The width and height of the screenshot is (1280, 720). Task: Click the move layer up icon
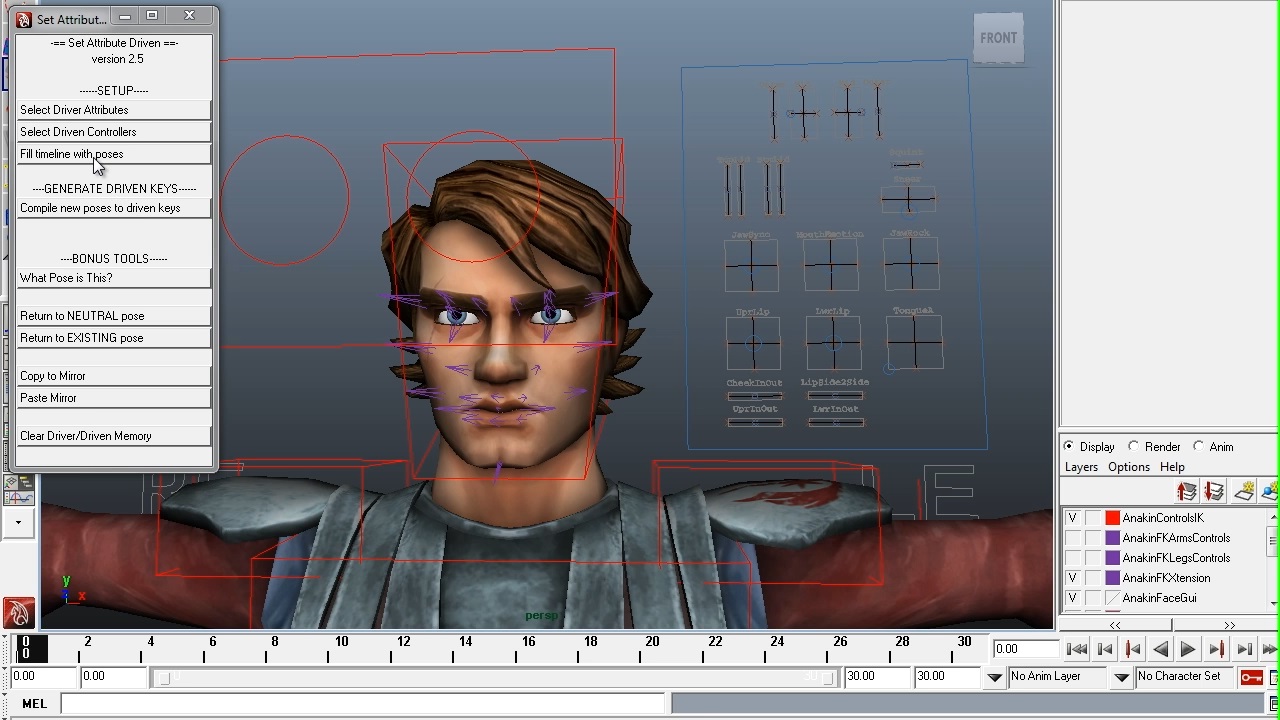(x=1186, y=491)
